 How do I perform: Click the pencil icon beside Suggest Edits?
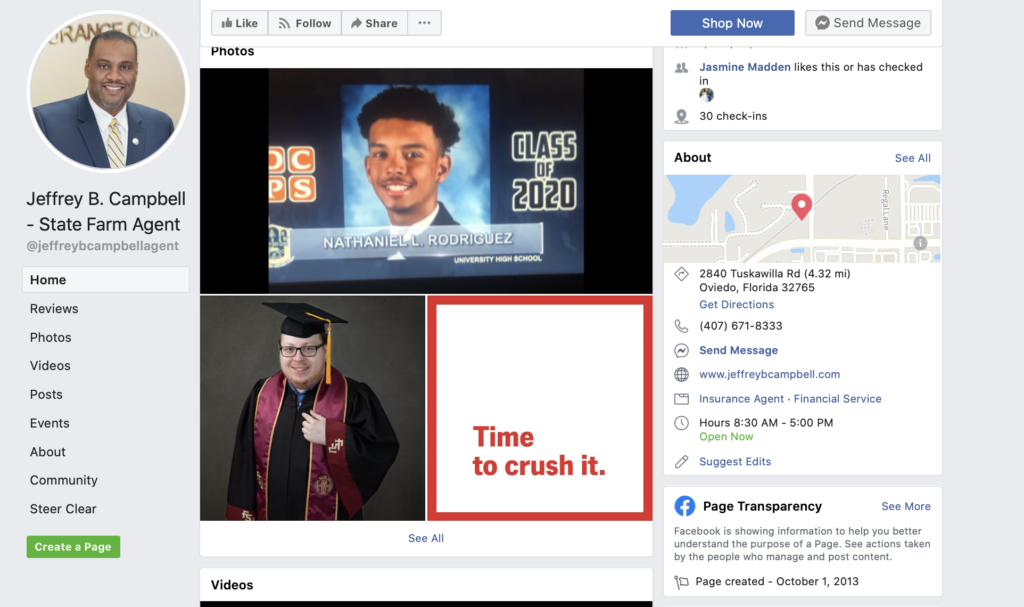click(681, 461)
